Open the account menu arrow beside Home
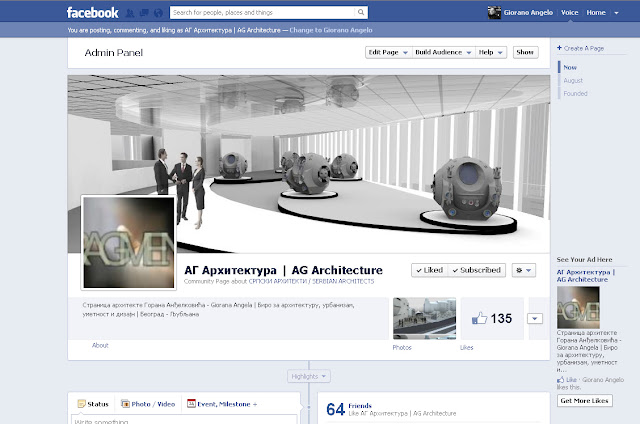The image size is (640, 424). pyautogui.click(x=616, y=13)
